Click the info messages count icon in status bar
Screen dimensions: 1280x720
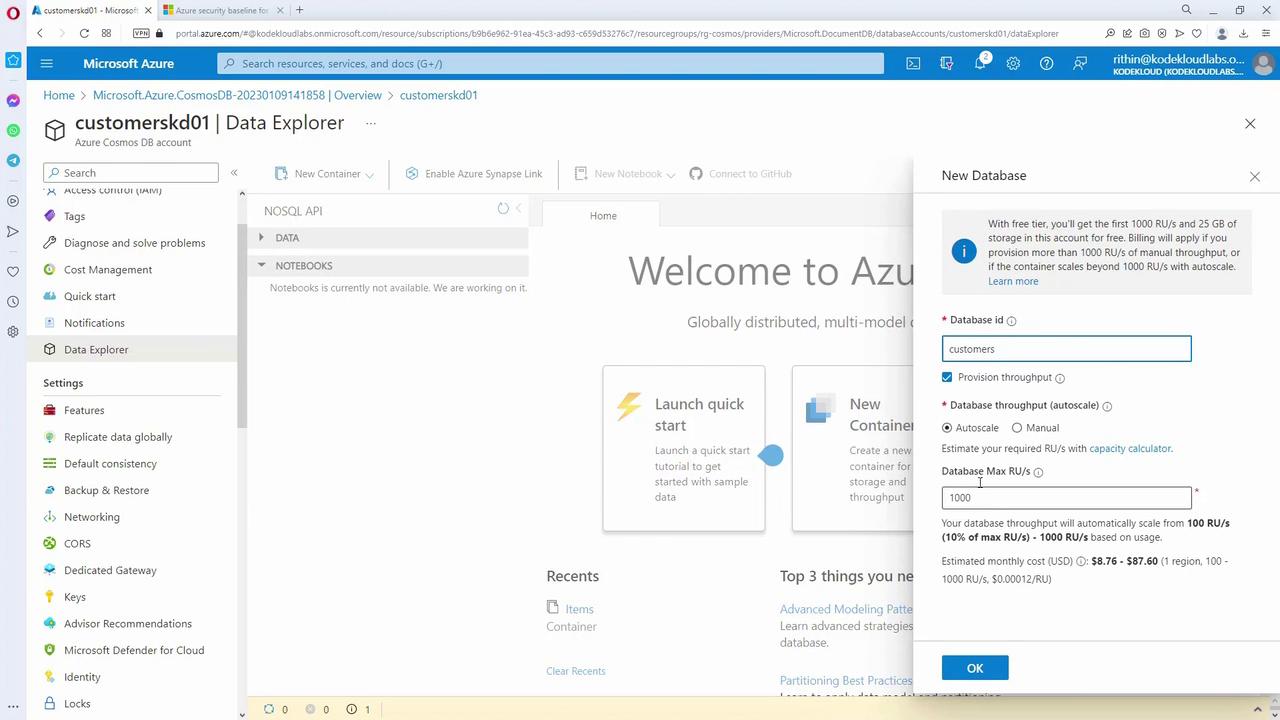[358, 709]
